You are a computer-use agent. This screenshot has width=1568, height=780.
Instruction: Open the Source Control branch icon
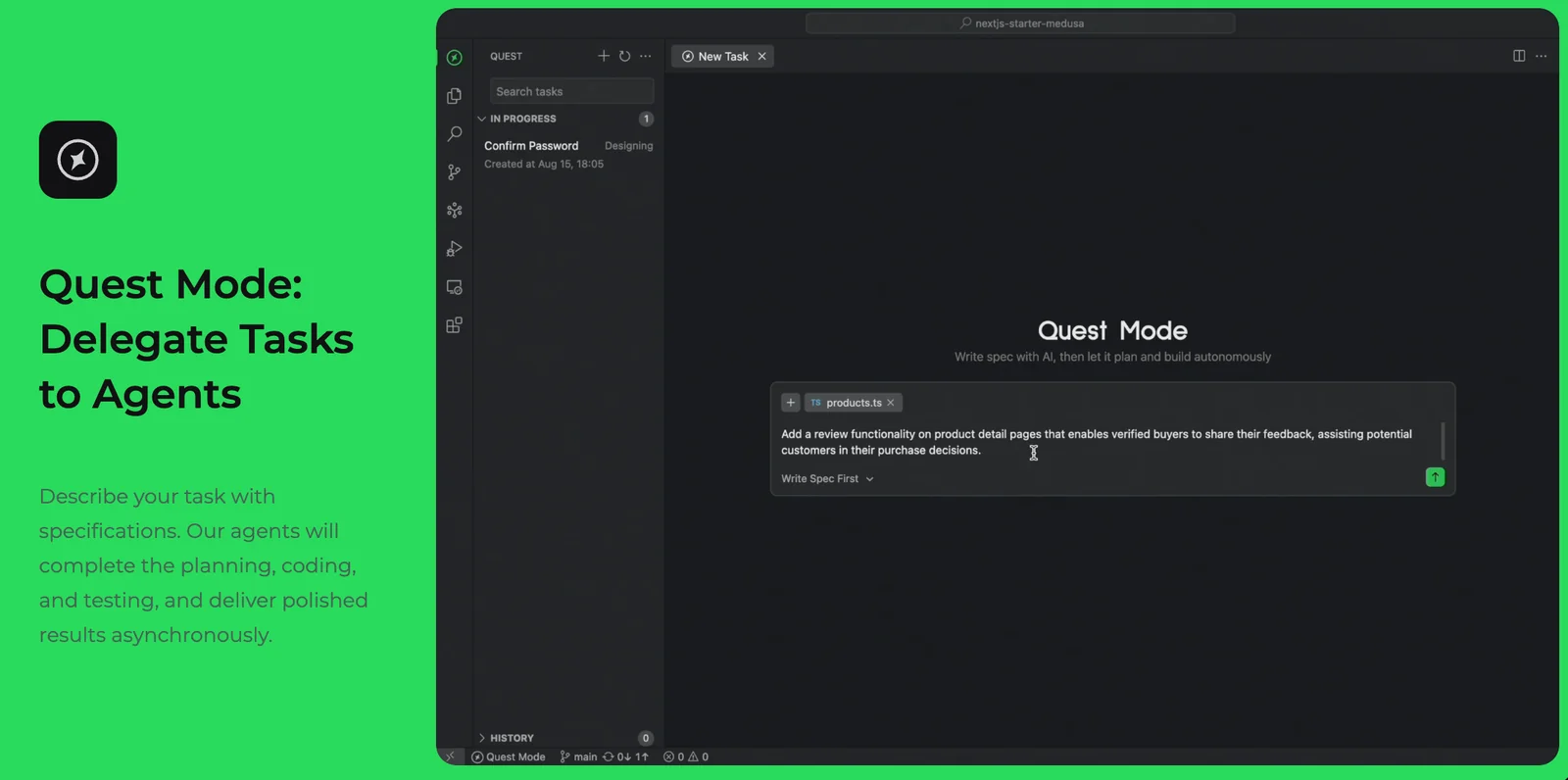coord(454,172)
